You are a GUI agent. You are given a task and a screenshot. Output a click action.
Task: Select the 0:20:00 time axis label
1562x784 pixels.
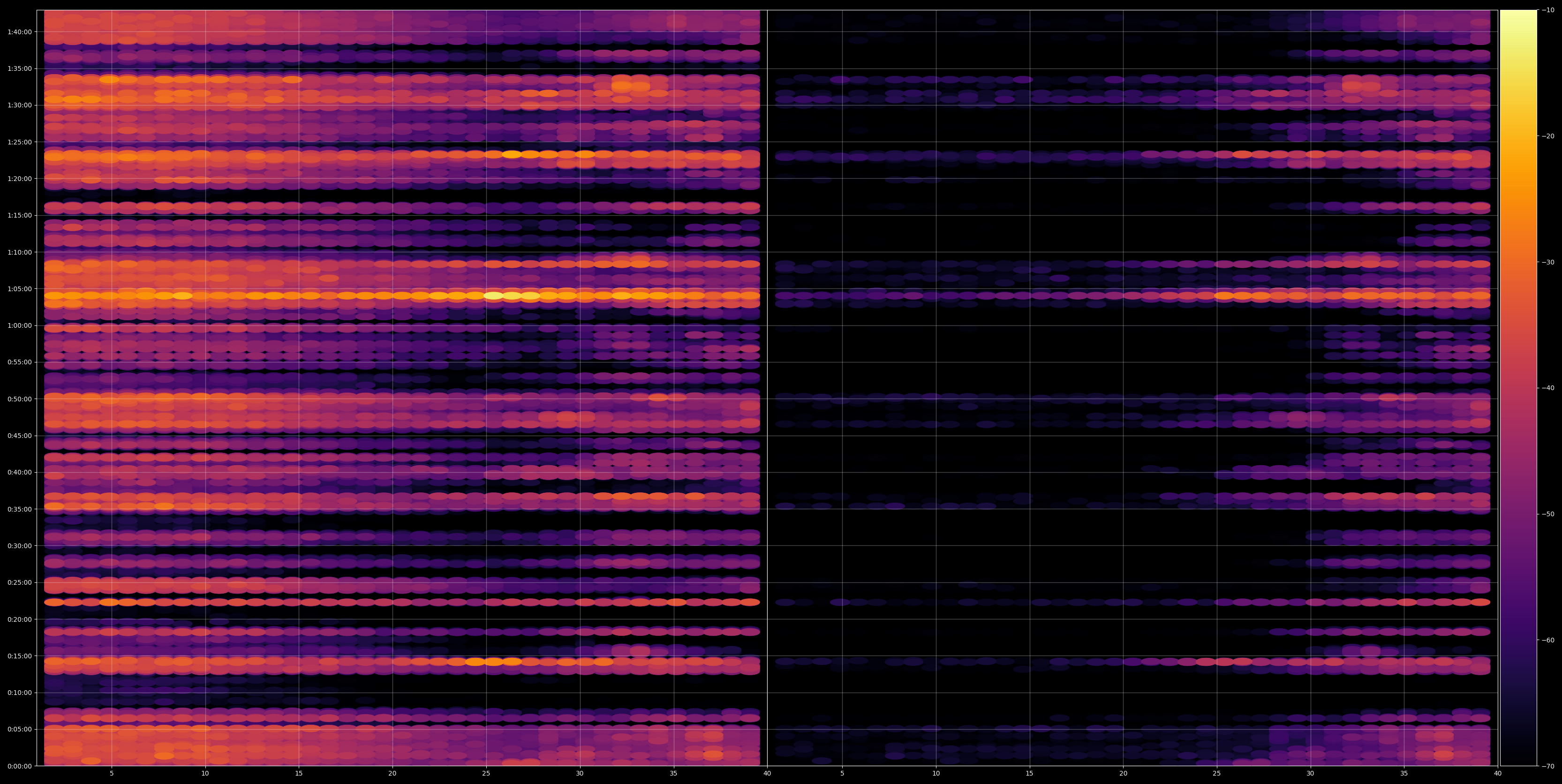(x=19, y=619)
